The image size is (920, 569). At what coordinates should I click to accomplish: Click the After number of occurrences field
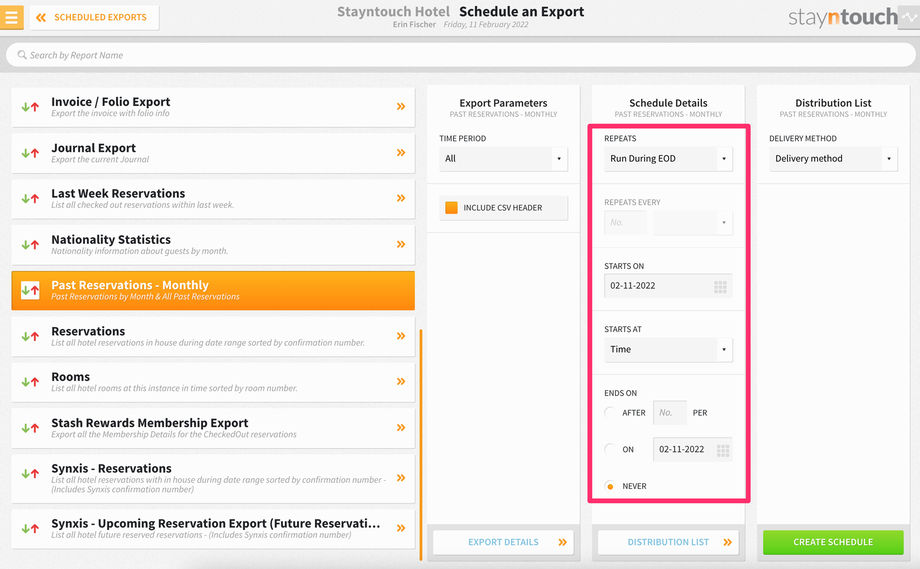(x=669, y=412)
